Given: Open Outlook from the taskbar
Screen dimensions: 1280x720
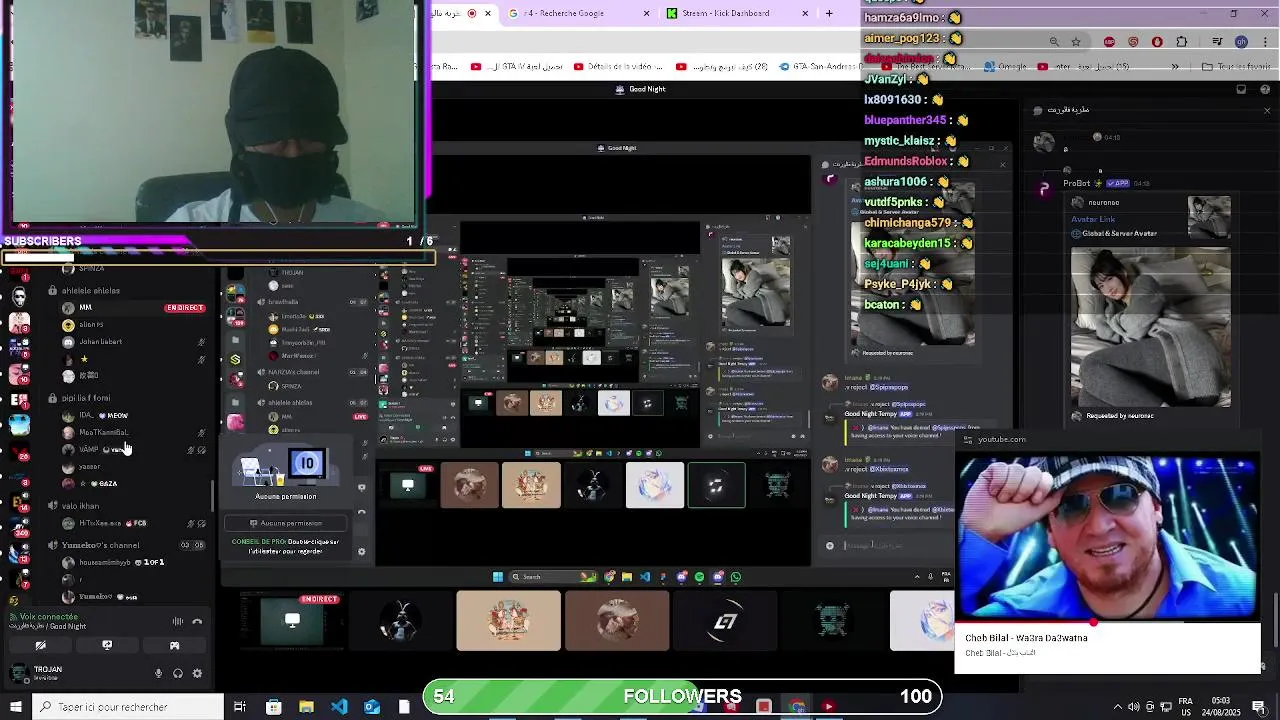Looking at the screenshot, I should tap(372, 707).
